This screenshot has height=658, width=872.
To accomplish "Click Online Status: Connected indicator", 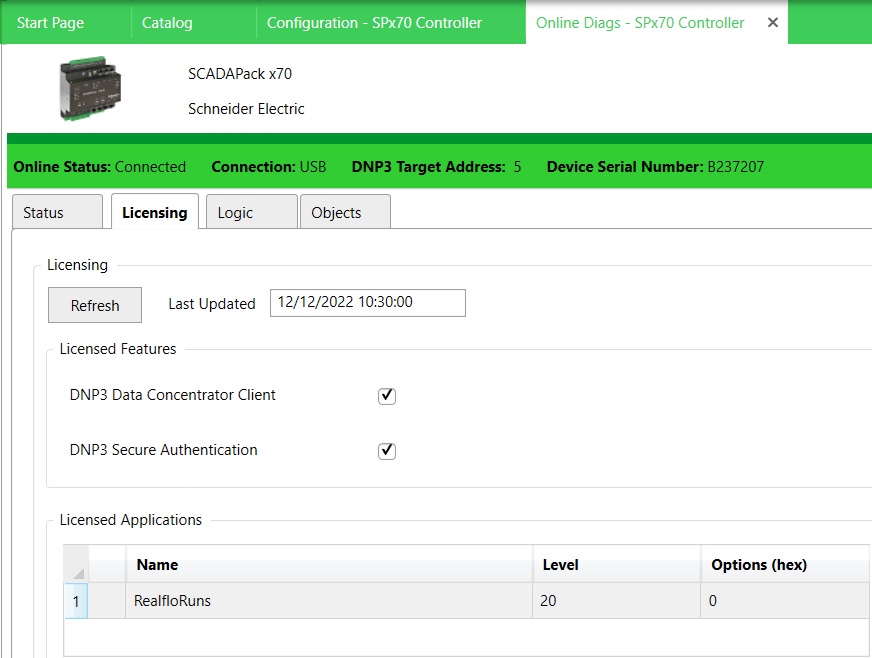I will click(x=100, y=167).
